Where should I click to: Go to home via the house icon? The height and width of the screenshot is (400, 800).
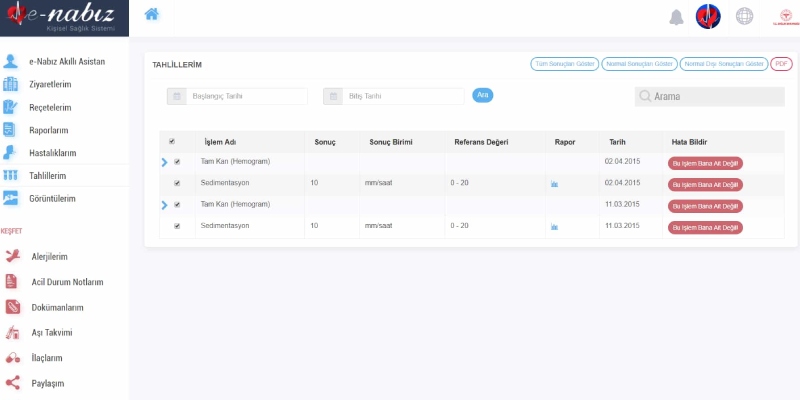152,14
